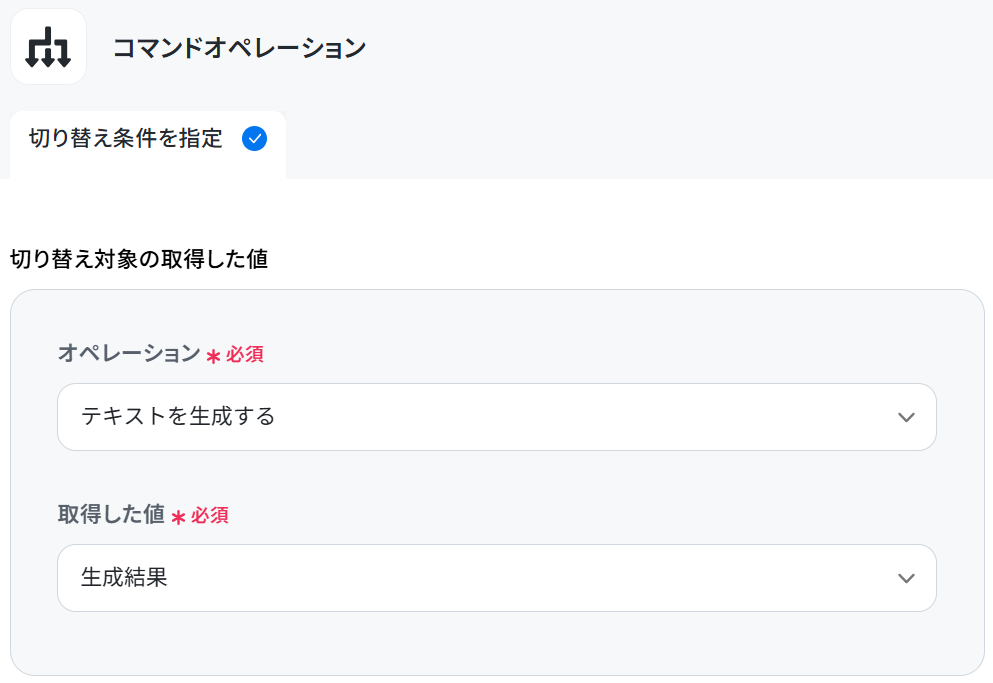Open the 切り替え条件を指定 tab
The image size is (993, 683).
[148, 144]
